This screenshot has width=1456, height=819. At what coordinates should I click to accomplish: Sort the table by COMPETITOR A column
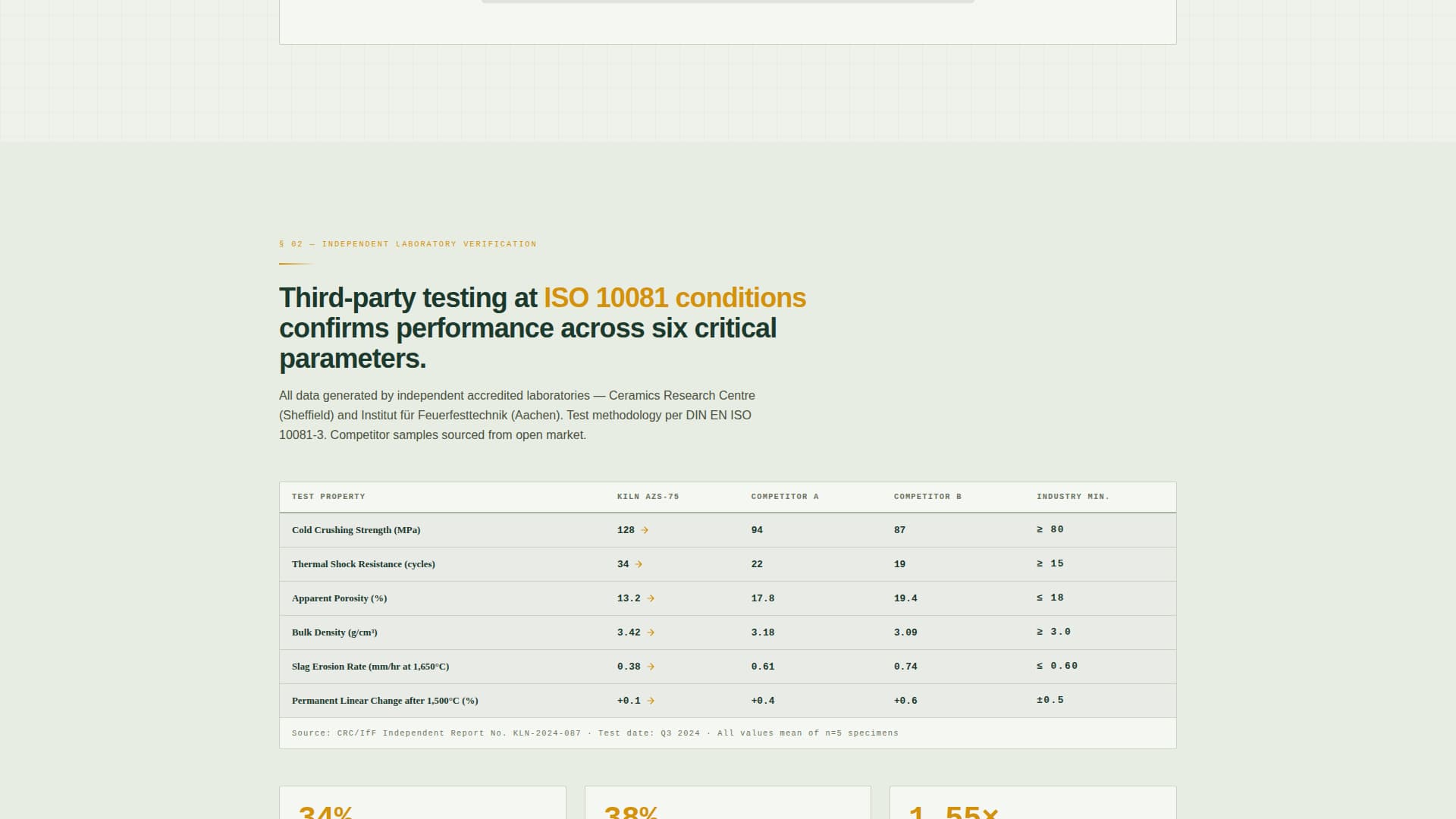[x=784, y=497]
